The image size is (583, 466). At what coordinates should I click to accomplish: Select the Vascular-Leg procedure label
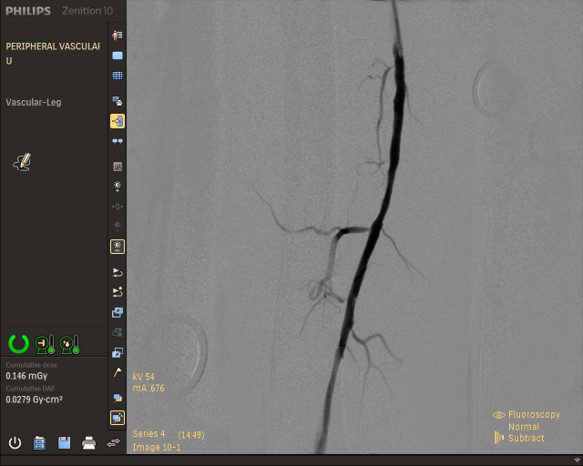pos(33,102)
